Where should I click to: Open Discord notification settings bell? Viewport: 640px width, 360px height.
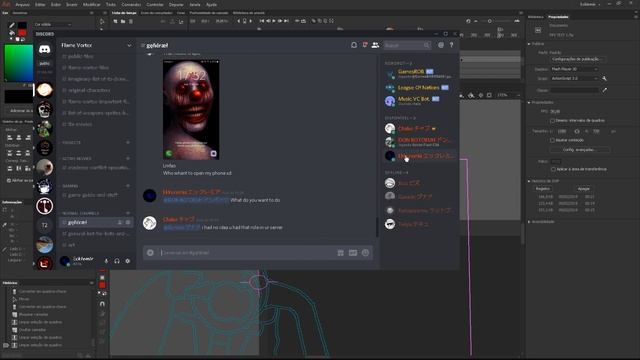(354, 45)
